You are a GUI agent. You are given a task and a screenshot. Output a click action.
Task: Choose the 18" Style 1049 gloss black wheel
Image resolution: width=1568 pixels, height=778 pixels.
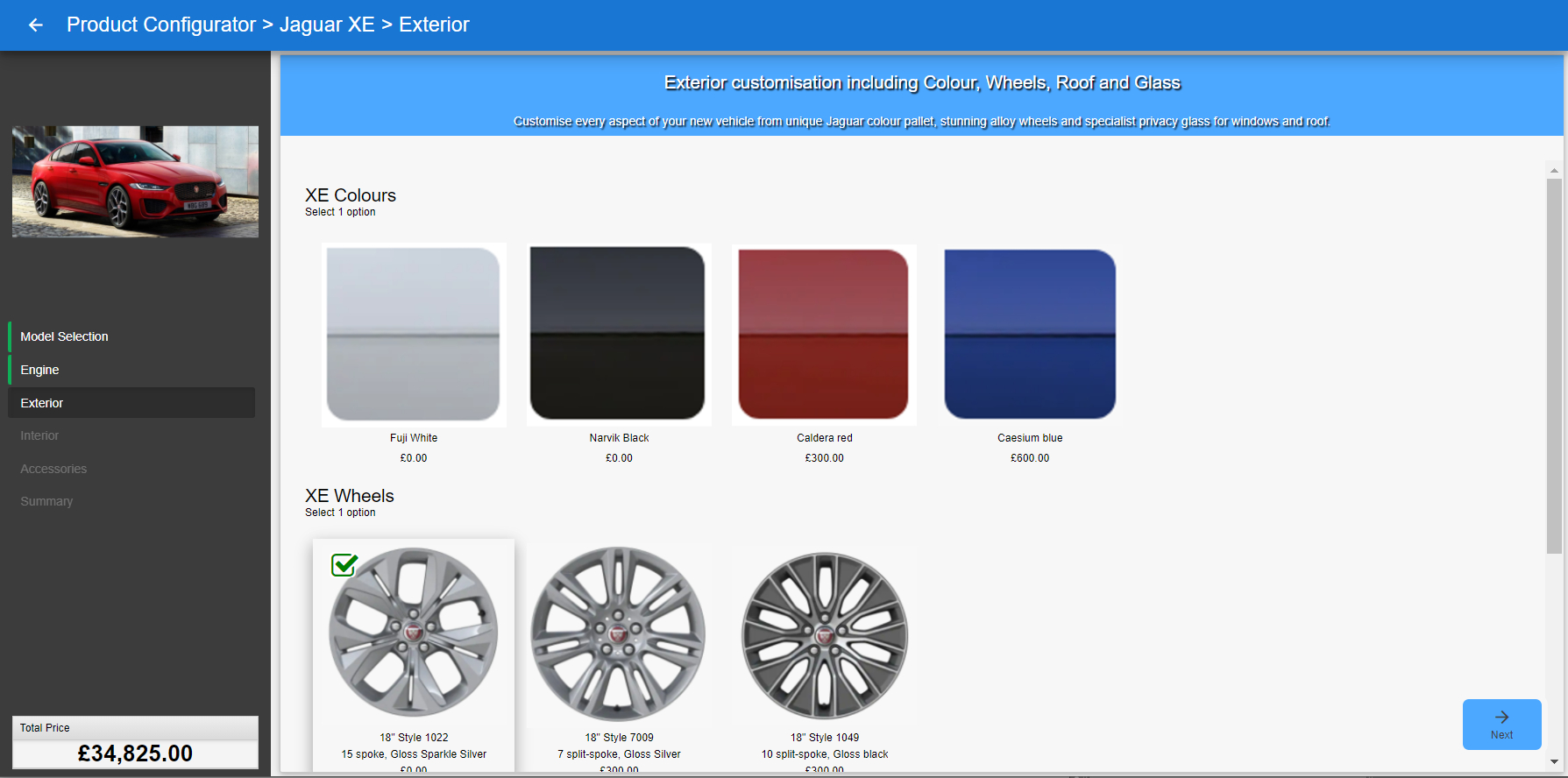pyautogui.click(x=825, y=635)
